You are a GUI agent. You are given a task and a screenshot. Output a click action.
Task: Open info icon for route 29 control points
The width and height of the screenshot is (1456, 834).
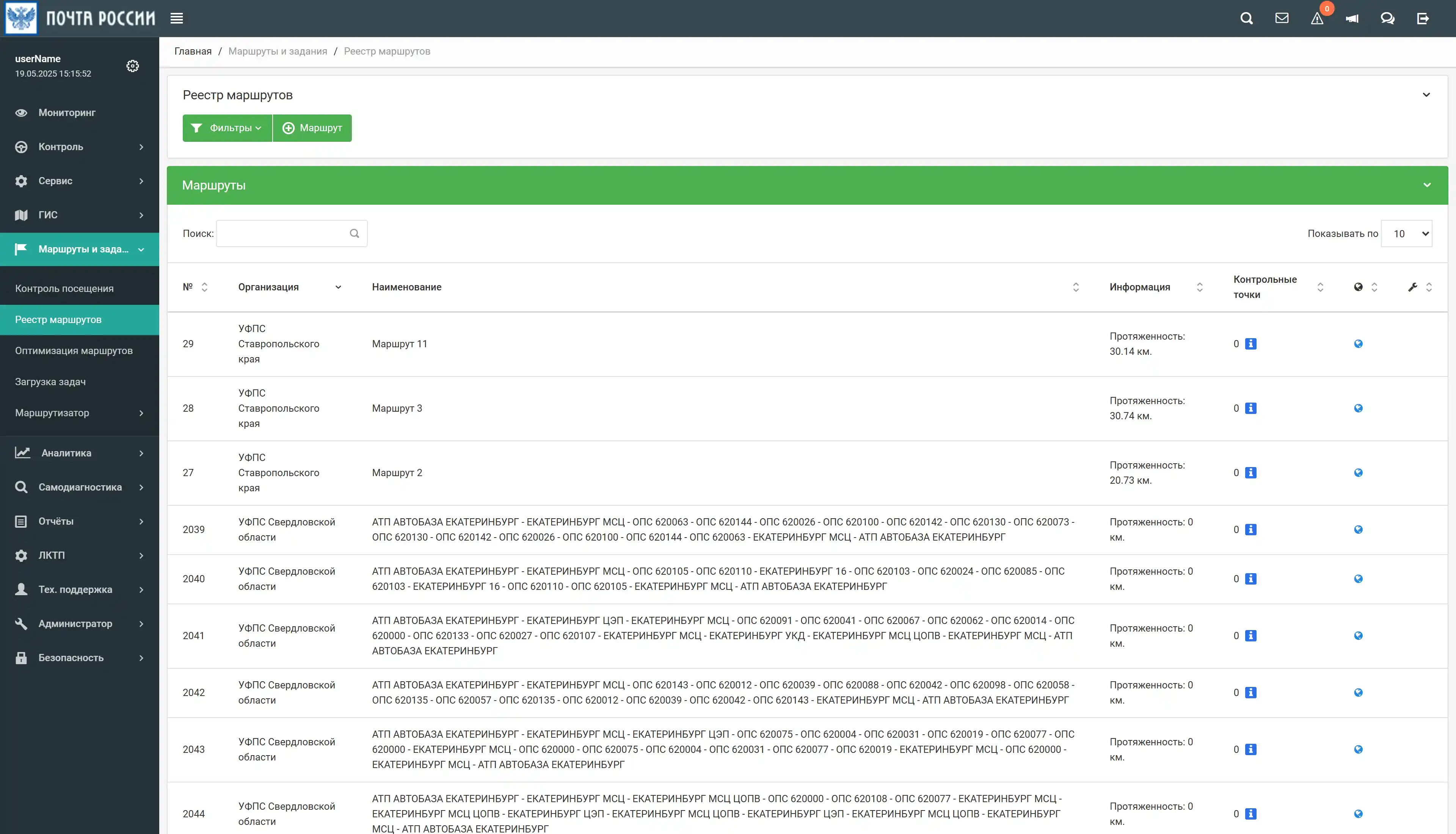tap(1251, 344)
